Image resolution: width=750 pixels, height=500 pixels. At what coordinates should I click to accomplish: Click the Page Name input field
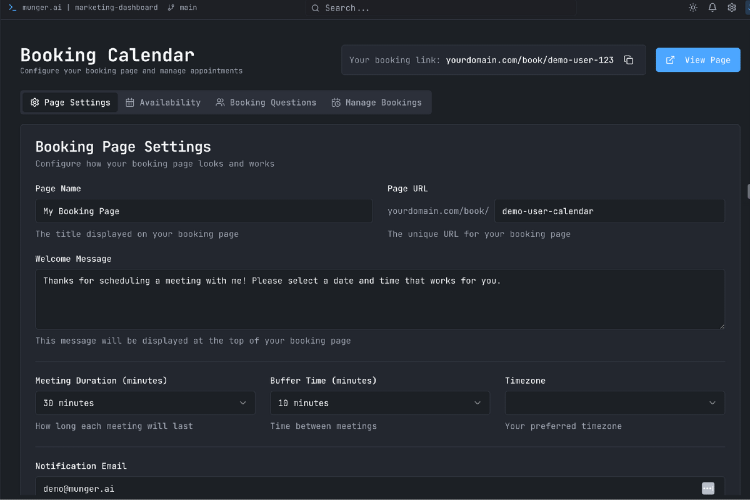pyautogui.click(x=204, y=211)
